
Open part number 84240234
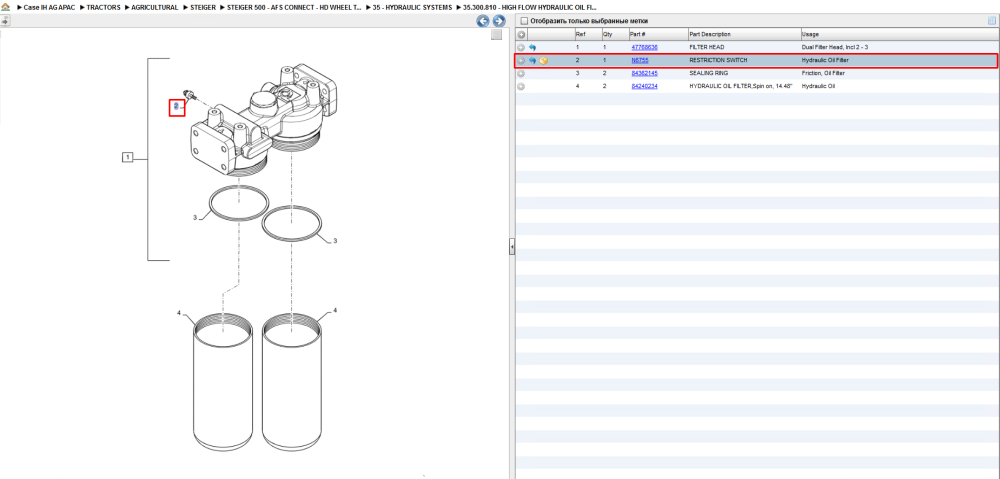tap(644, 86)
